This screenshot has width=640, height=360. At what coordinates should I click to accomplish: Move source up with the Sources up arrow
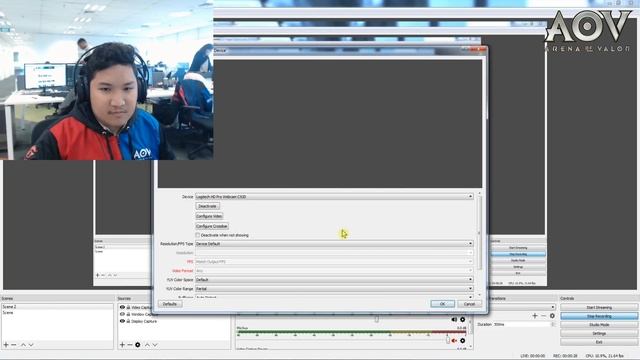147,345
